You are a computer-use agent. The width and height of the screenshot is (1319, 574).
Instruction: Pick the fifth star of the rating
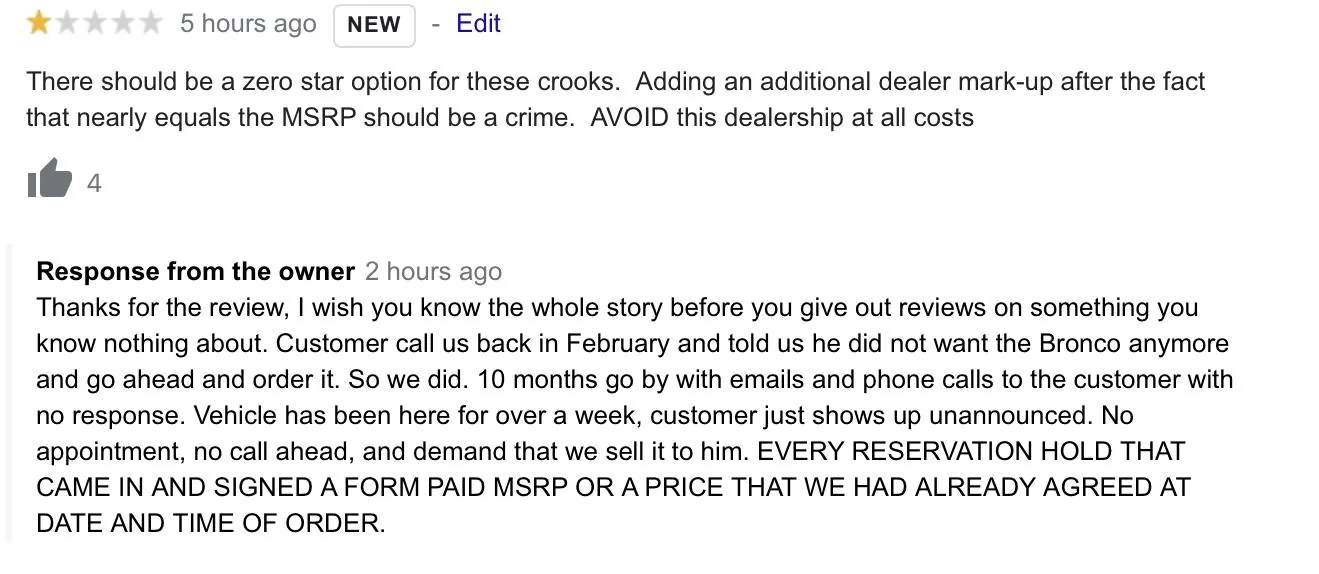coord(150,23)
